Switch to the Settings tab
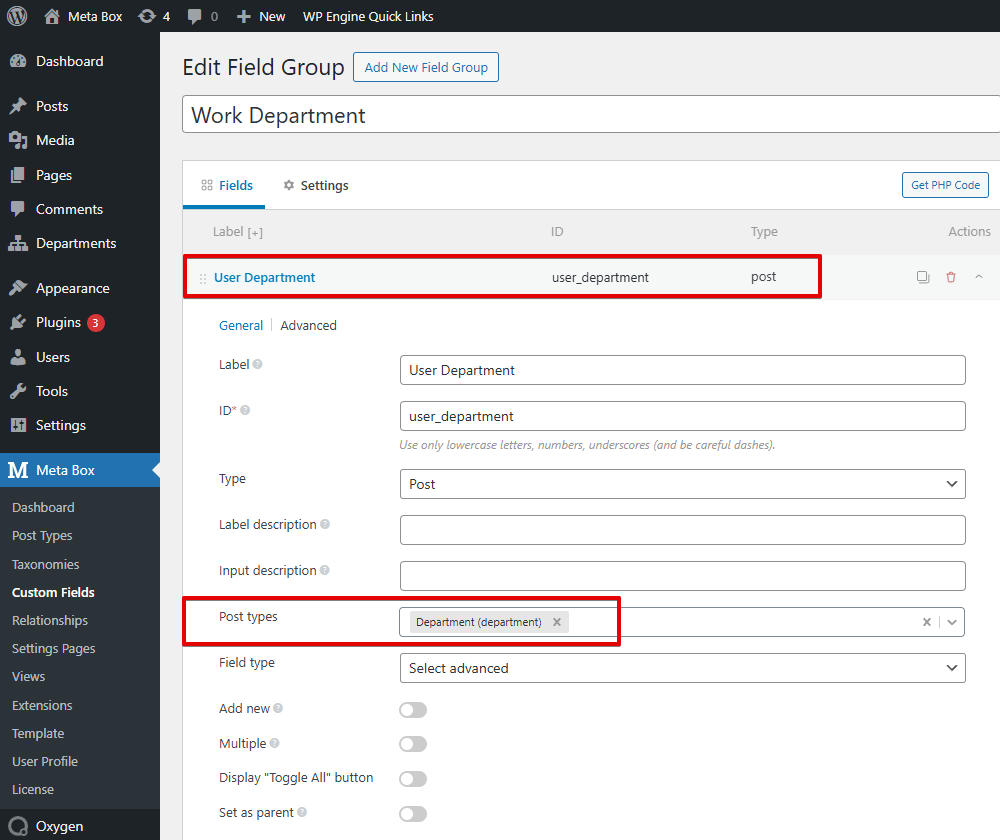Viewport: 1000px width, 840px height. 322,185
